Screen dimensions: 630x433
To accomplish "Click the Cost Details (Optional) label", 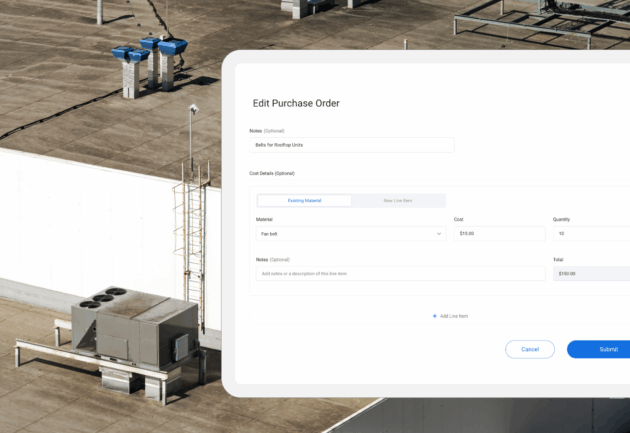I will tap(271, 173).
